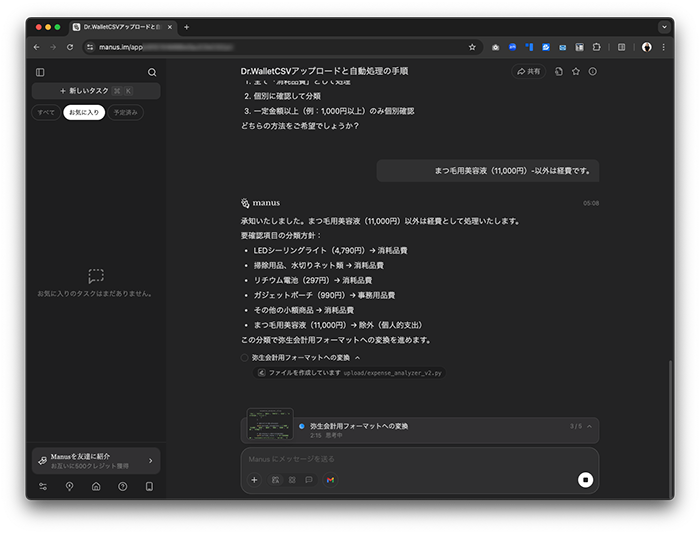Start a new task with 新しいタスク
700x534 pixels.
[96, 91]
